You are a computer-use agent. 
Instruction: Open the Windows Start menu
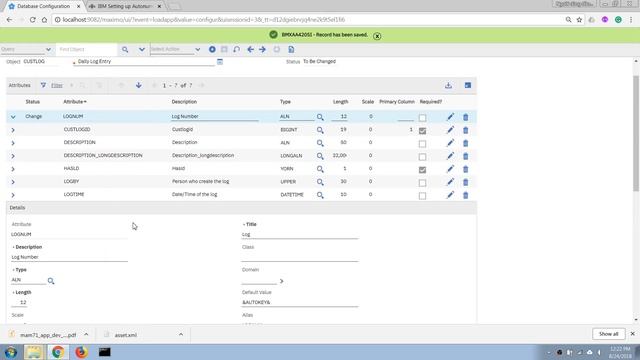(x=11, y=352)
